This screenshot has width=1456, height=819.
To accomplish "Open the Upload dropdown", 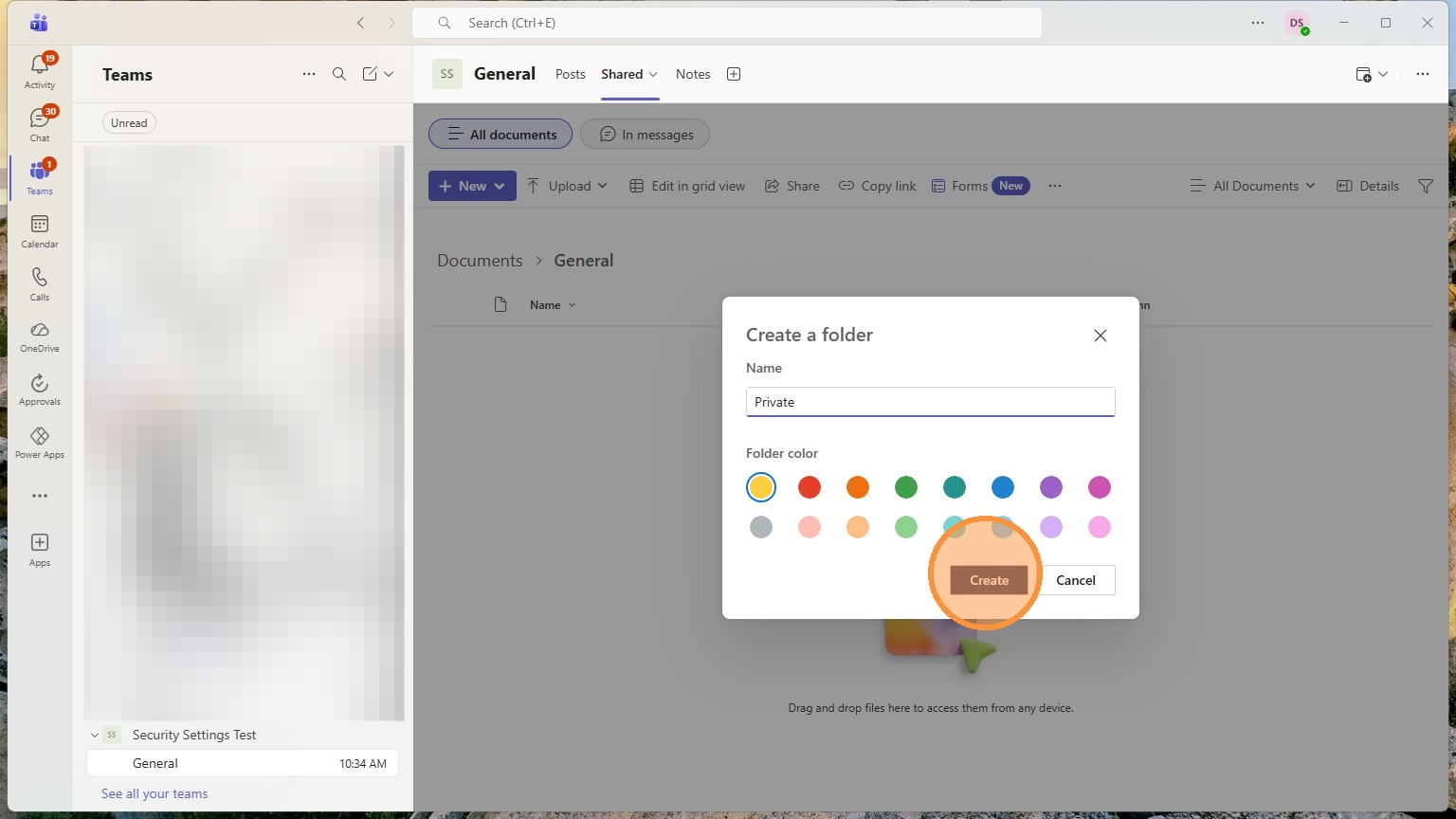I will [x=567, y=186].
